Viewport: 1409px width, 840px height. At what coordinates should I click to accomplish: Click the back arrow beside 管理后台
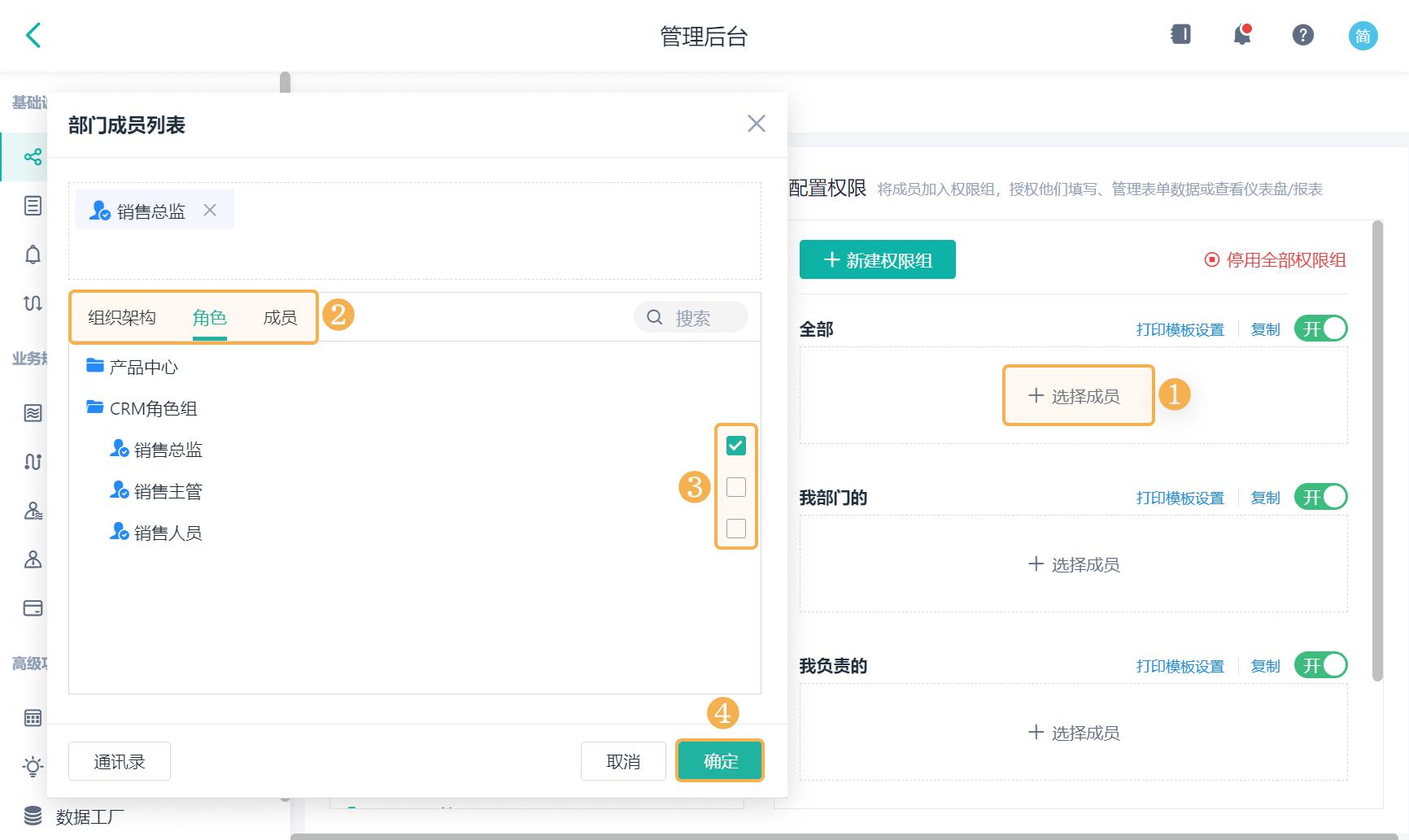point(33,36)
